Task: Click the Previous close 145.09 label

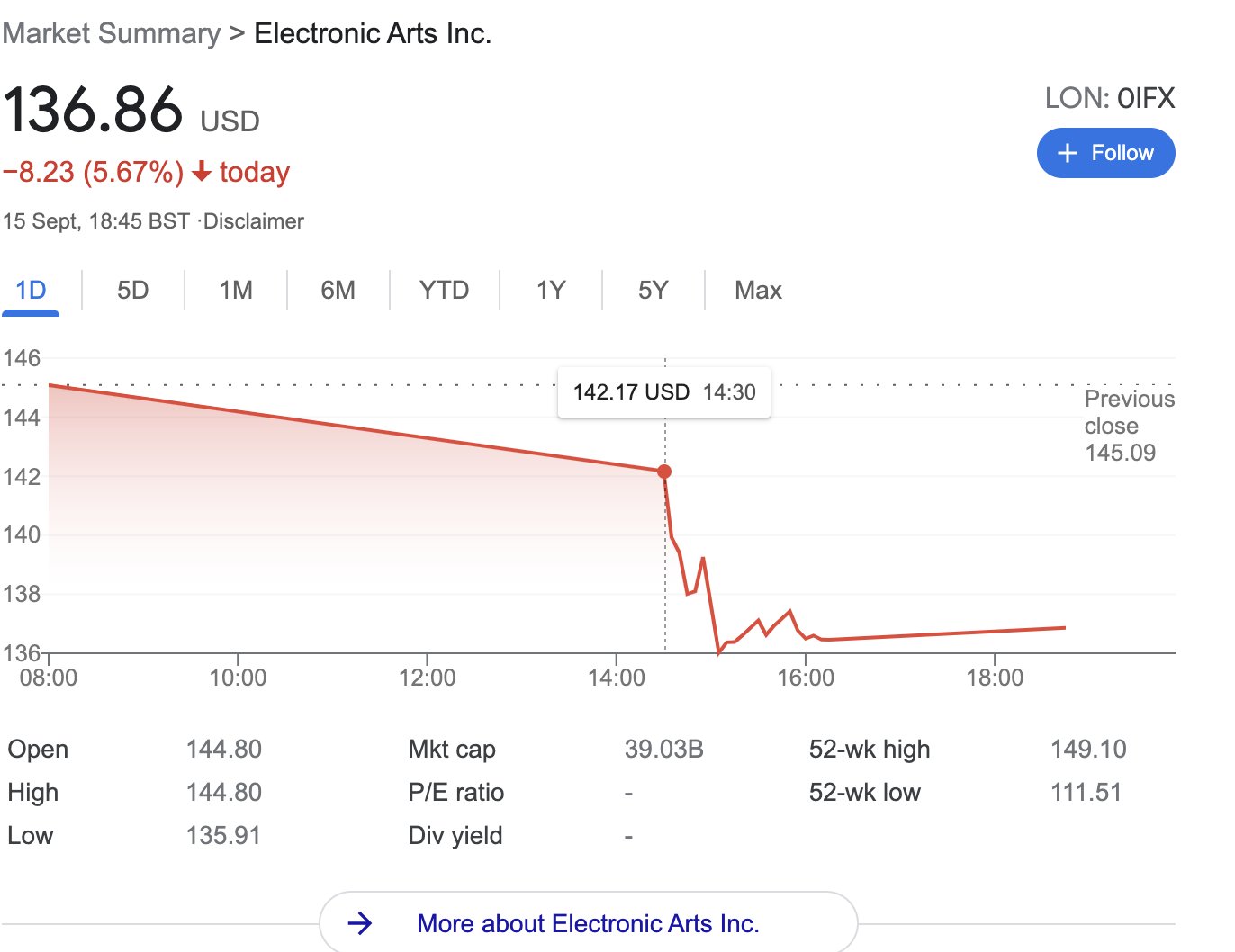Action: click(x=1129, y=426)
